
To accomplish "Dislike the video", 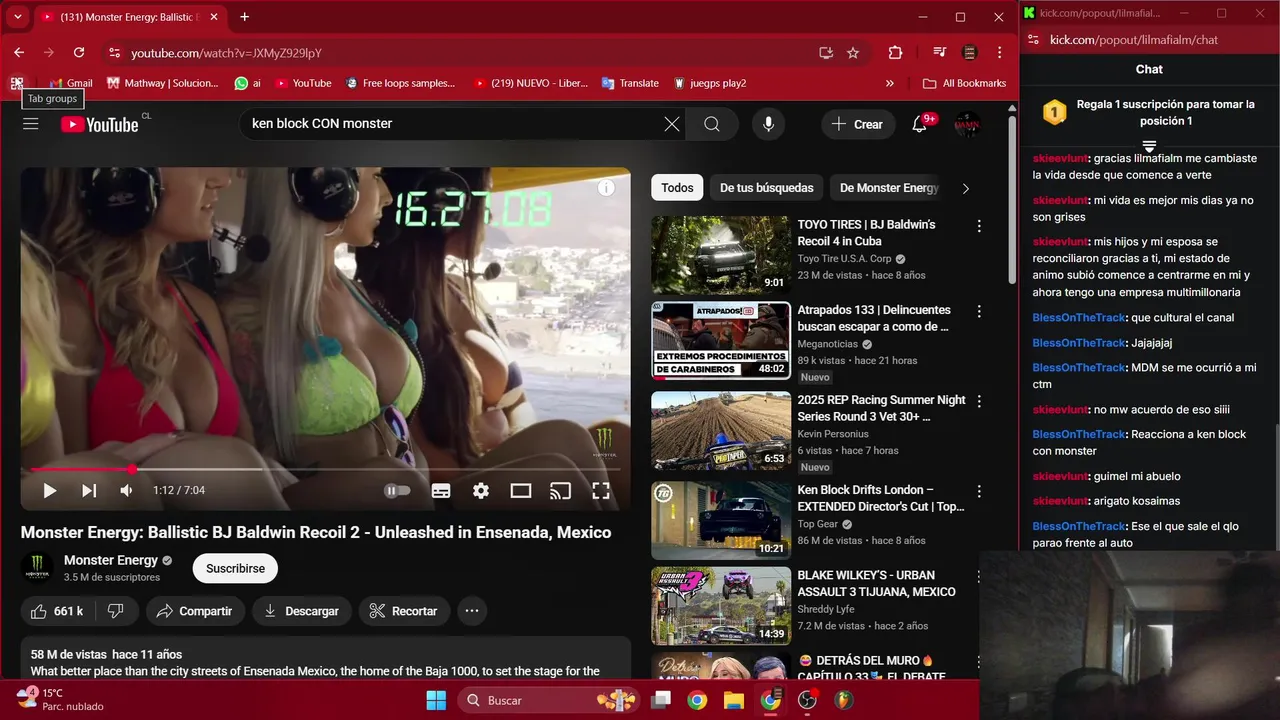I will coord(115,611).
